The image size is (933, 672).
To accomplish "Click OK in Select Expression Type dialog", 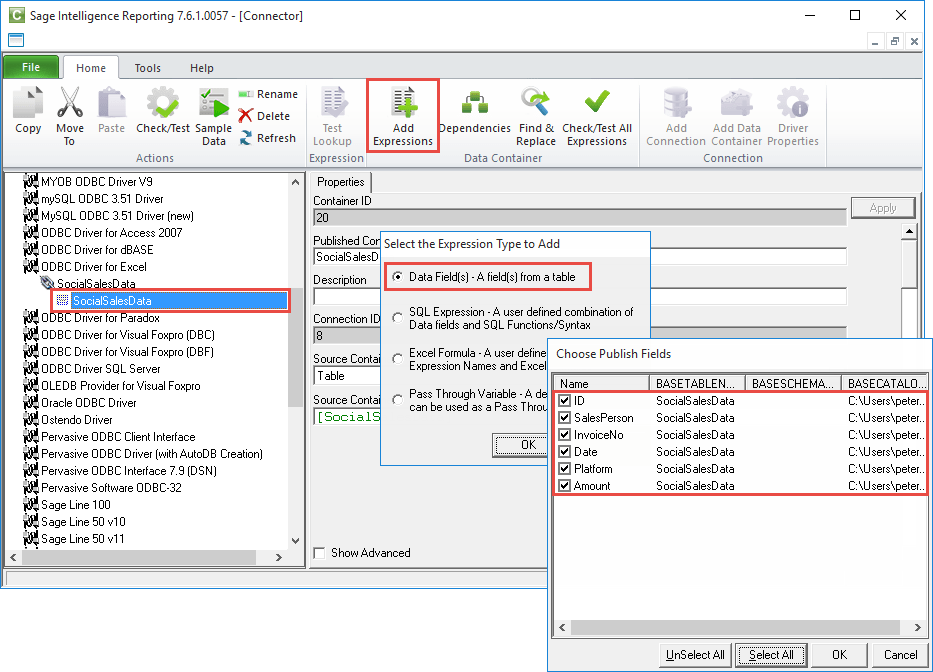I will point(520,445).
